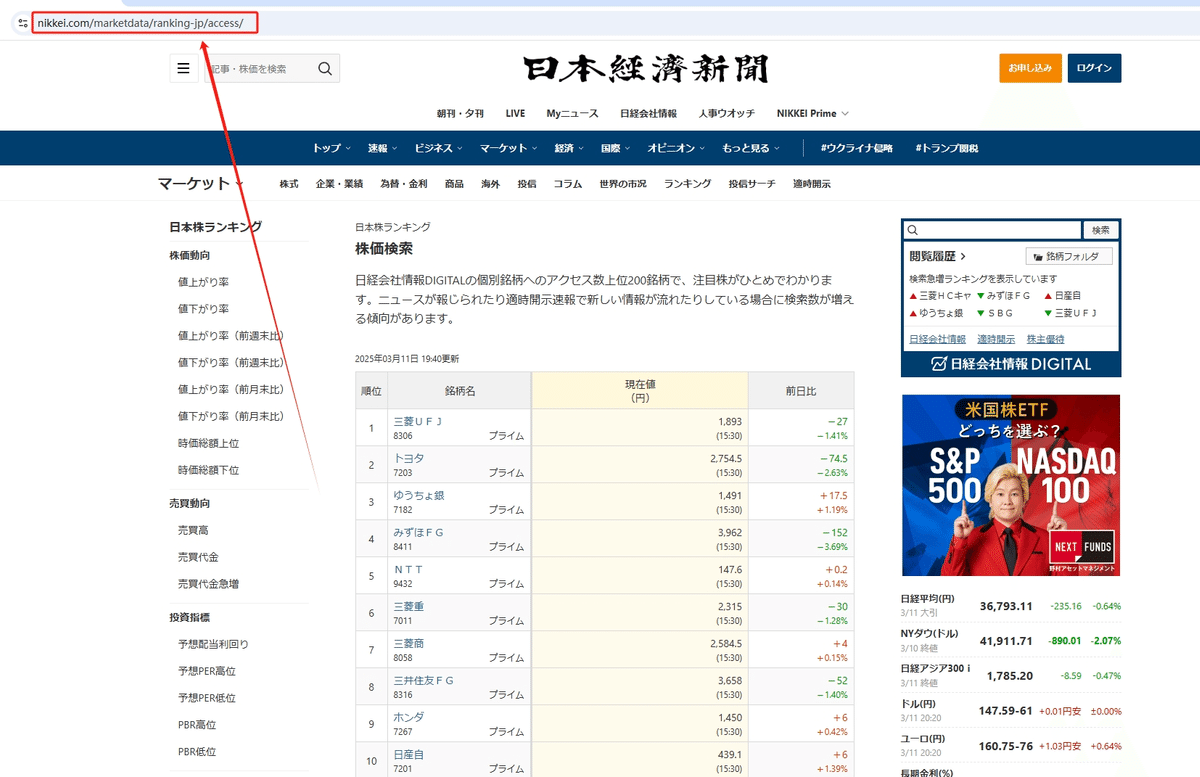The height and width of the screenshot is (777, 1200).
Task: Open the みずほＦＧ stock link in table
Action: point(419,532)
